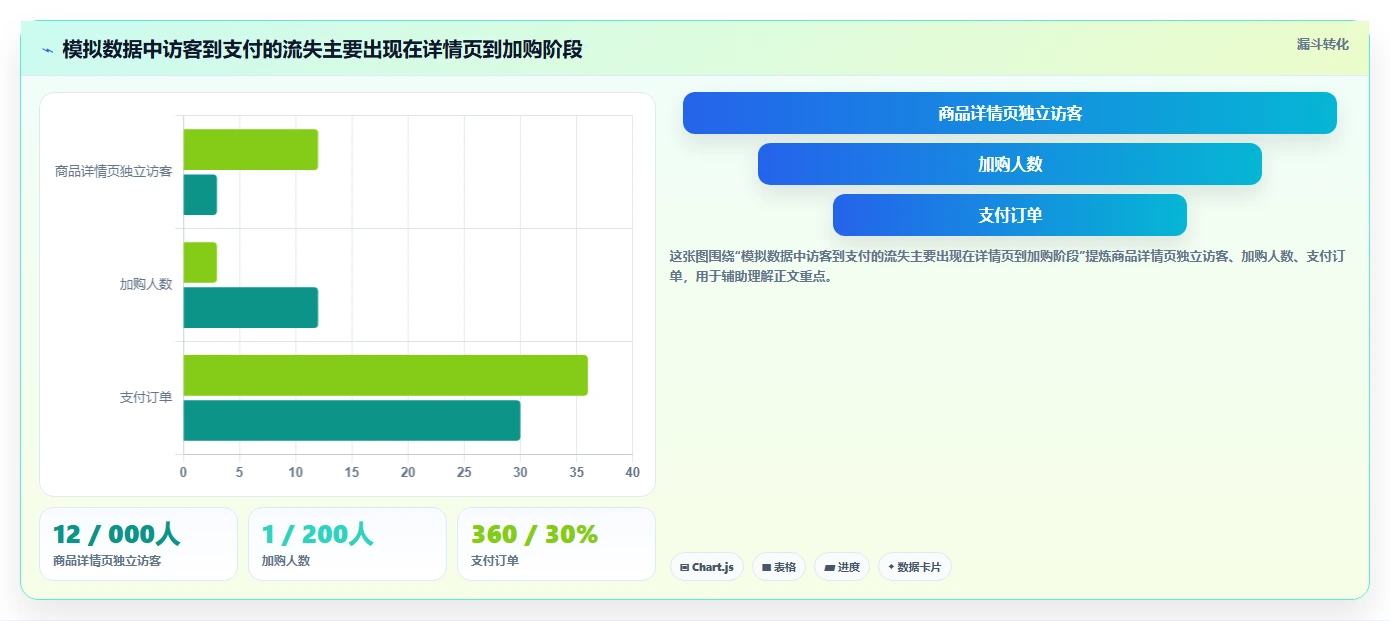Viewport: 1390px width, 621px height.
Task: Select the 商品详情页独立访客 funnel stage bar
Action: coord(1010,113)
